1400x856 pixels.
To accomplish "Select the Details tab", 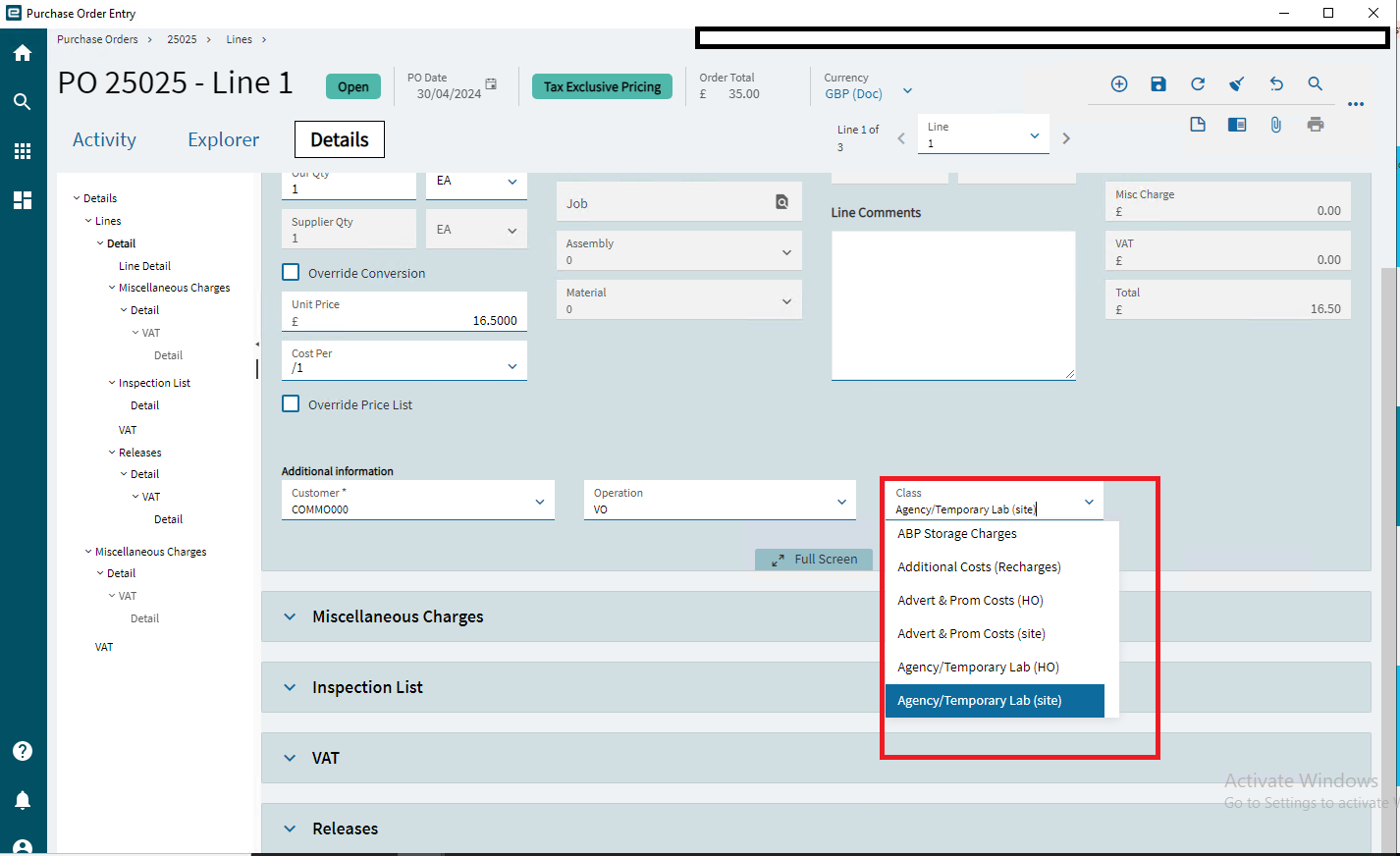I will pyautogui.click(x=340, y=139).
